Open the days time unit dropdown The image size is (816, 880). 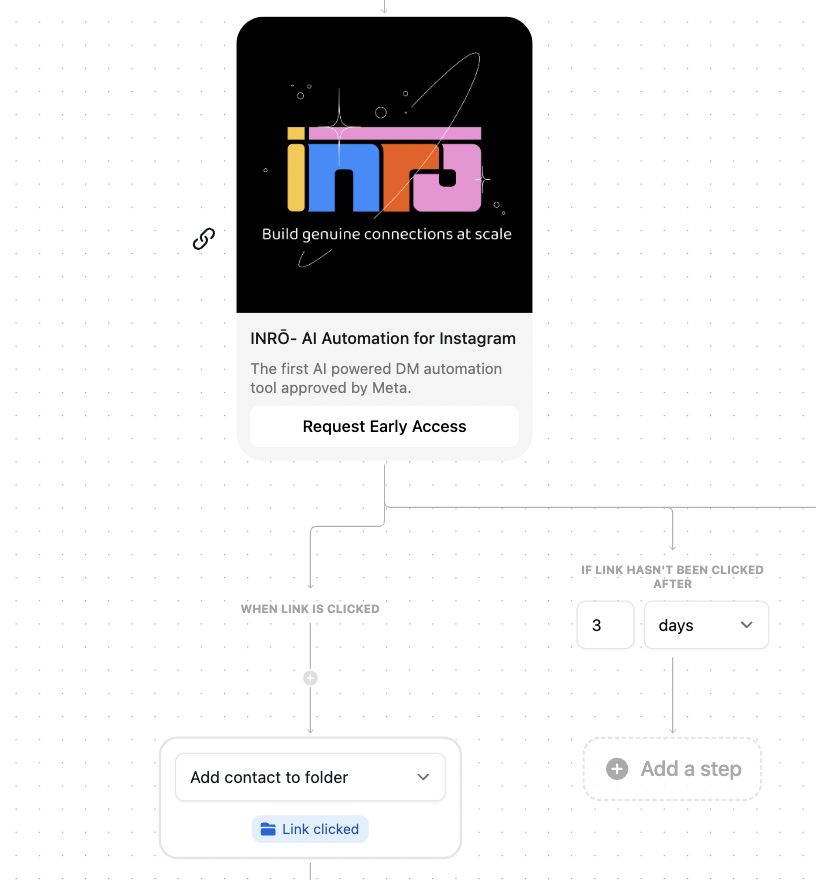(706, 625)
